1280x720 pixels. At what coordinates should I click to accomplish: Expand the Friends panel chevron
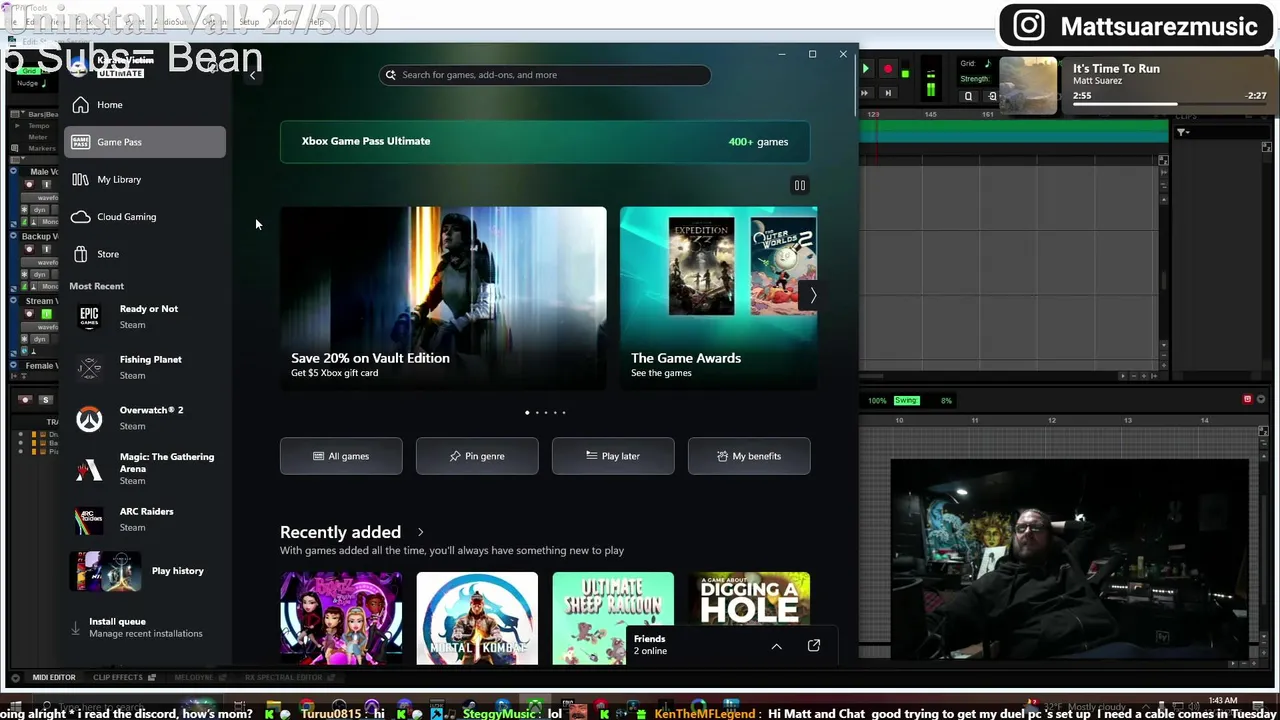click(776, 646)
